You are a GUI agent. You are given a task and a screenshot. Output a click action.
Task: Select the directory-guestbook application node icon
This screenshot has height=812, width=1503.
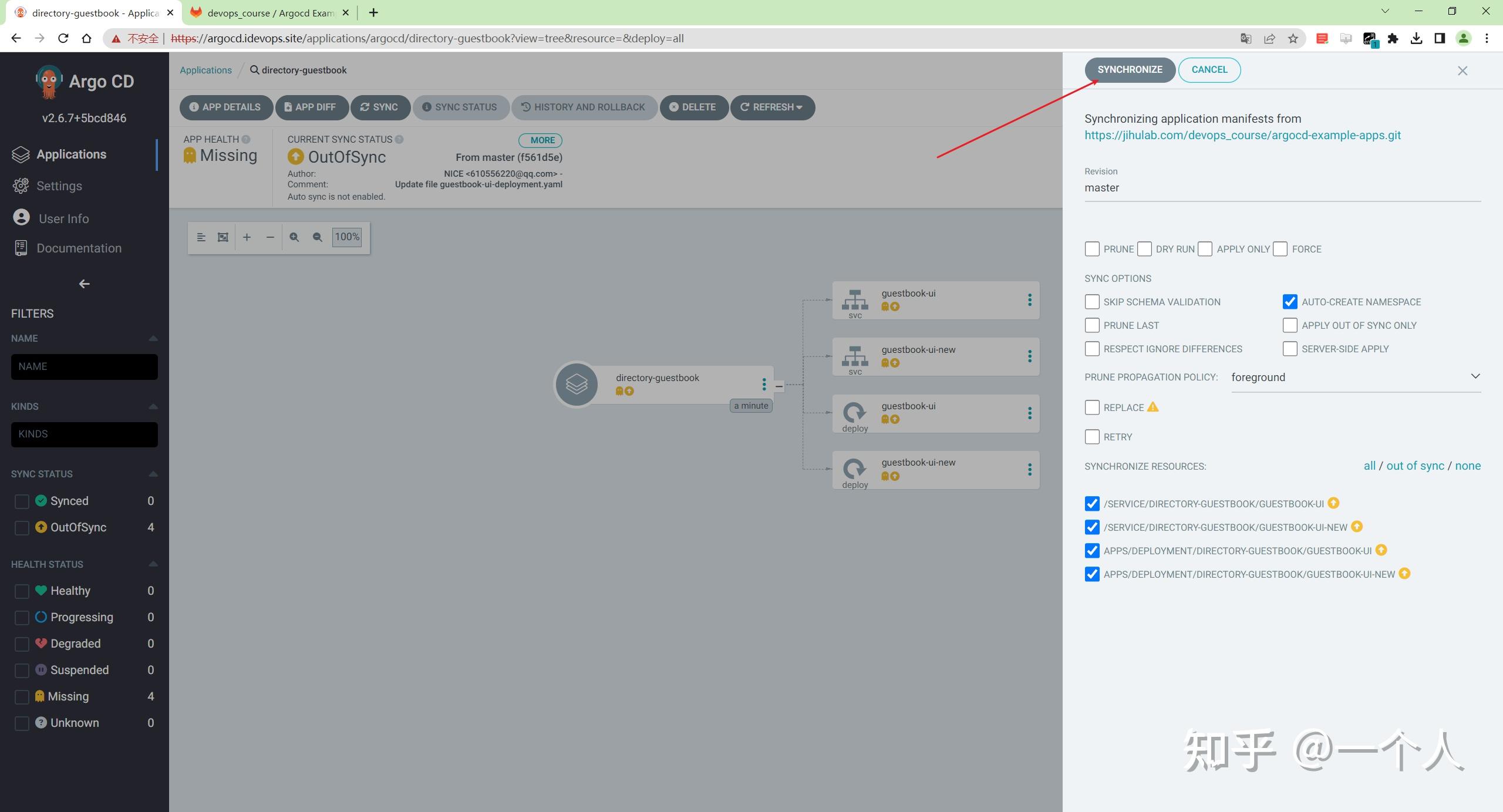click(x=577, y=385)
